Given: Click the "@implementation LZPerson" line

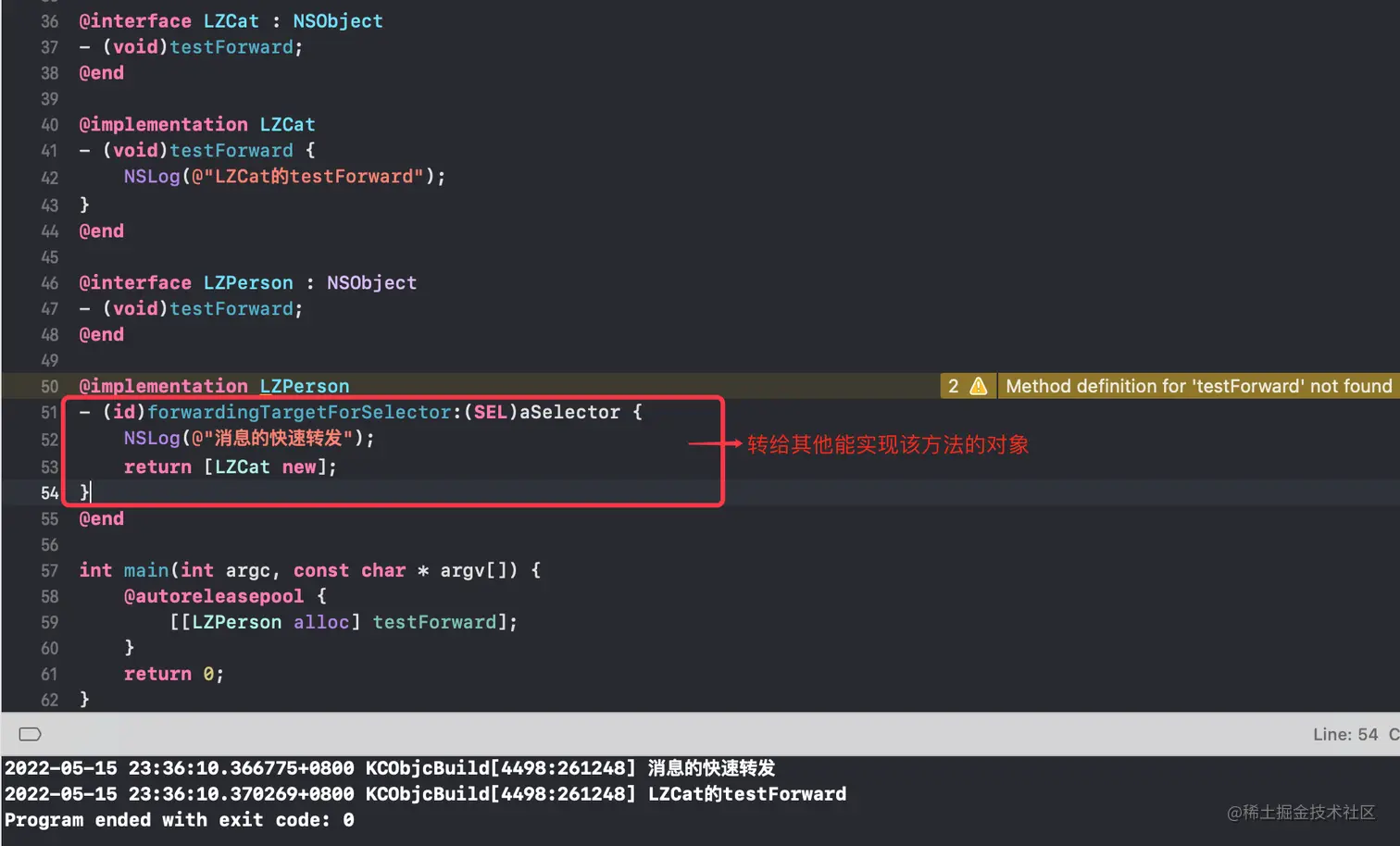Looking at the screenshot, I should (x=214, y=386).
